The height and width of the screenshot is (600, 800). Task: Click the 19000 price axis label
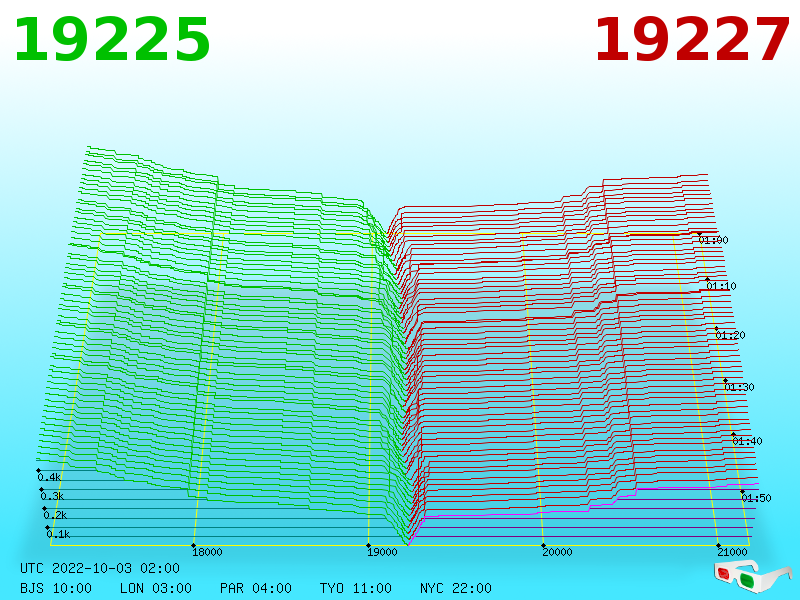(382, 552)
